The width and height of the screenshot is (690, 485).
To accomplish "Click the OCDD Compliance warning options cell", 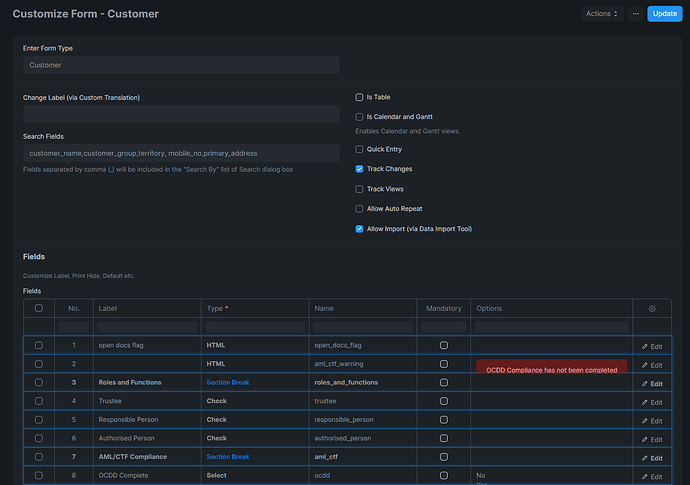I will 551,366.
